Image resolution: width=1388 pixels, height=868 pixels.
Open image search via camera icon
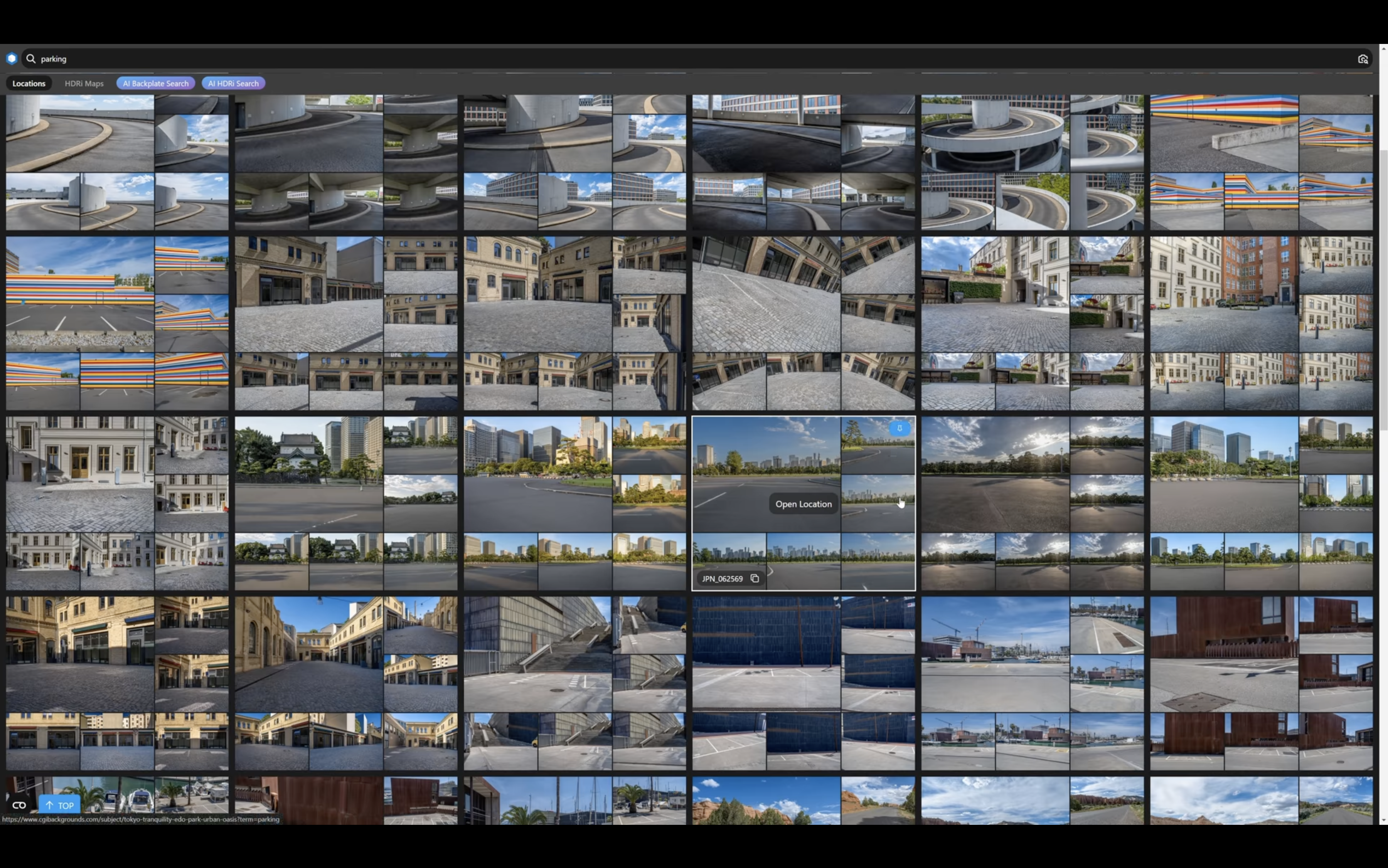1362,59
